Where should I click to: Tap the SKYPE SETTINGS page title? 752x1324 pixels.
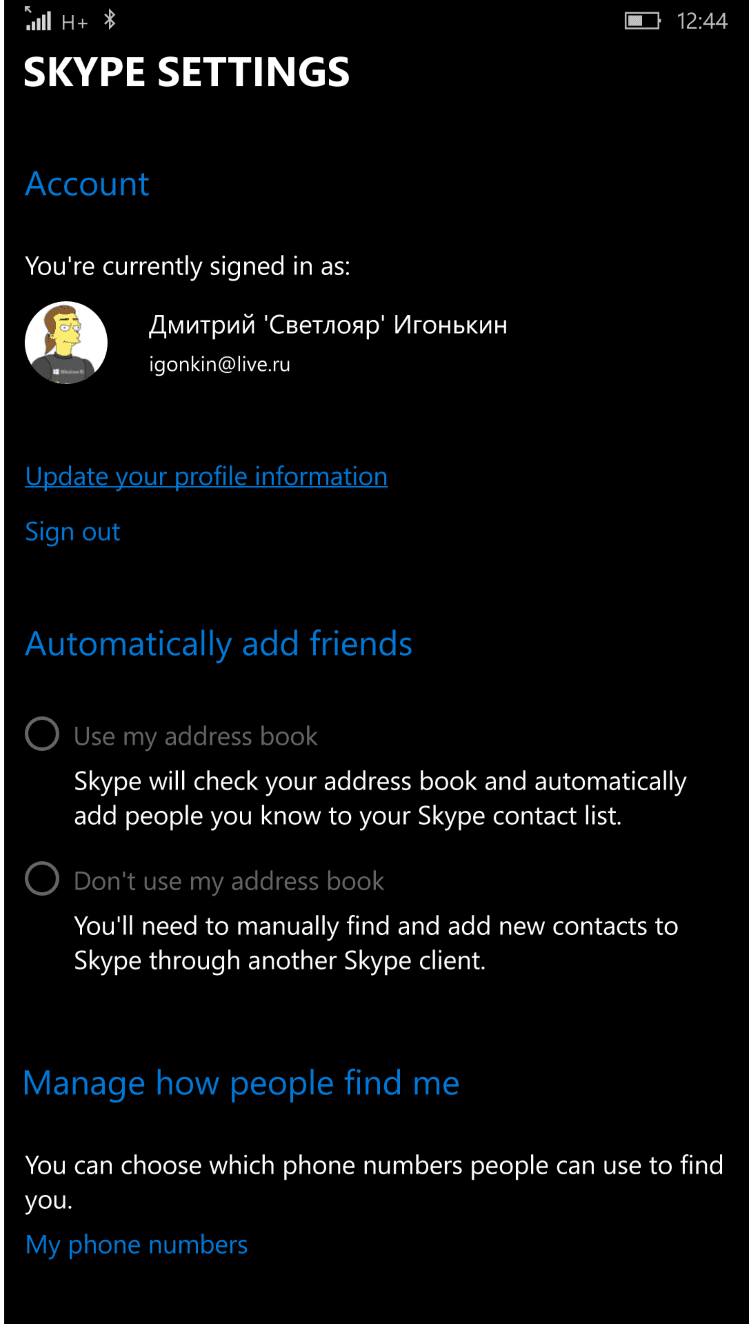[x=187, y=72]
